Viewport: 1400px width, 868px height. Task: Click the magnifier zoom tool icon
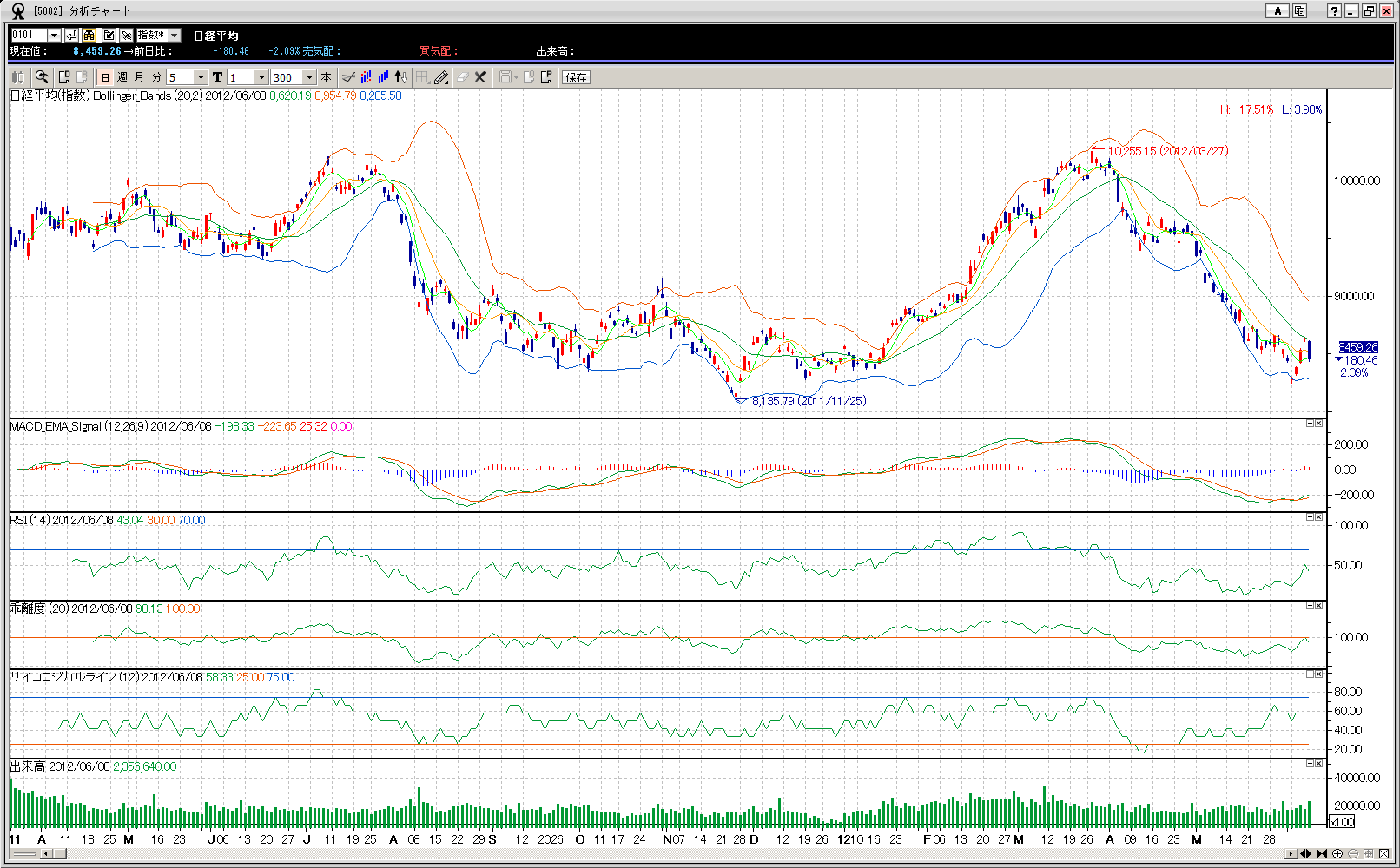(x=42, y=77)
